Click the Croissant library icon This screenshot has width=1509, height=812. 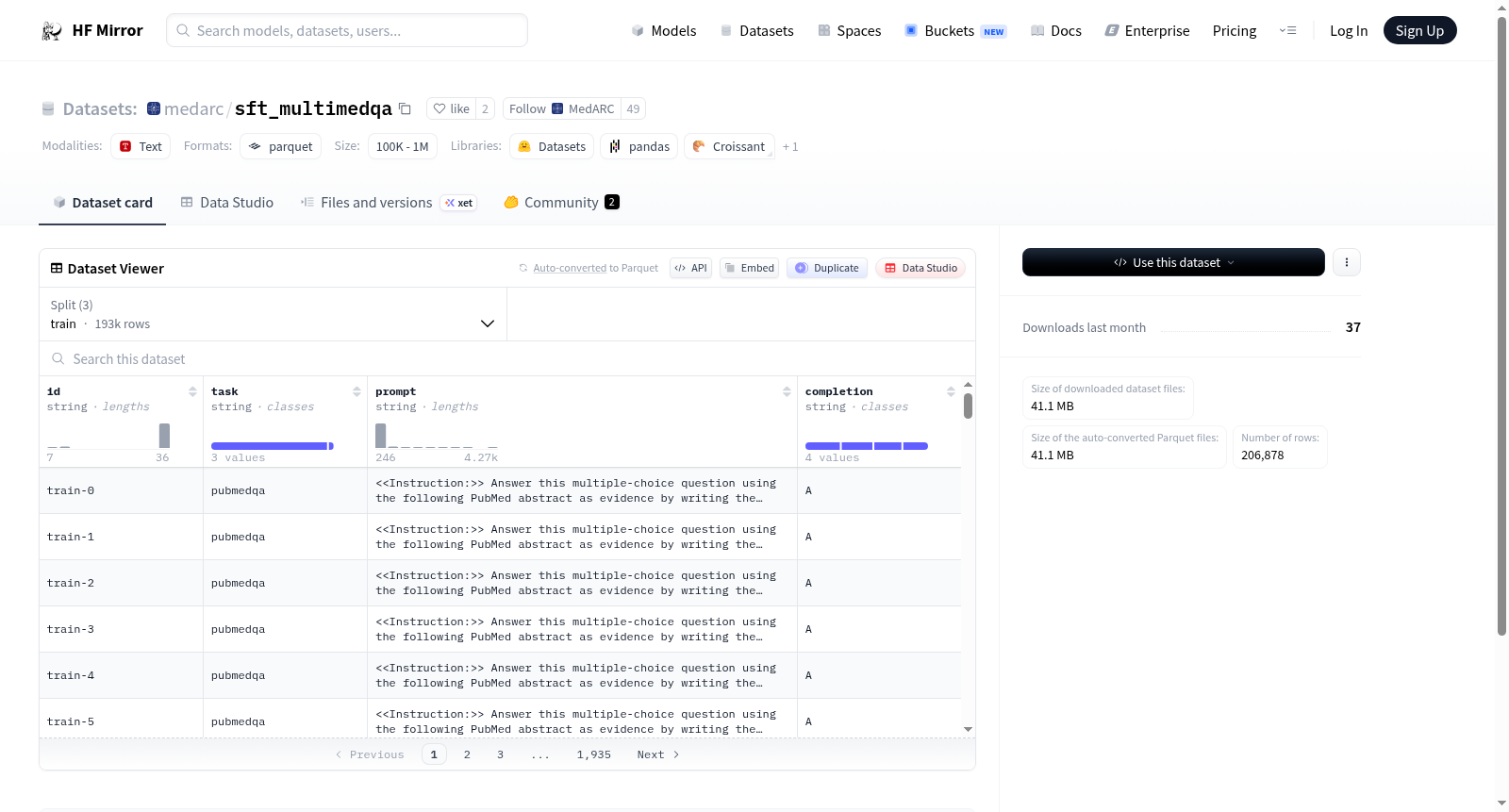[x=699, y=146]
